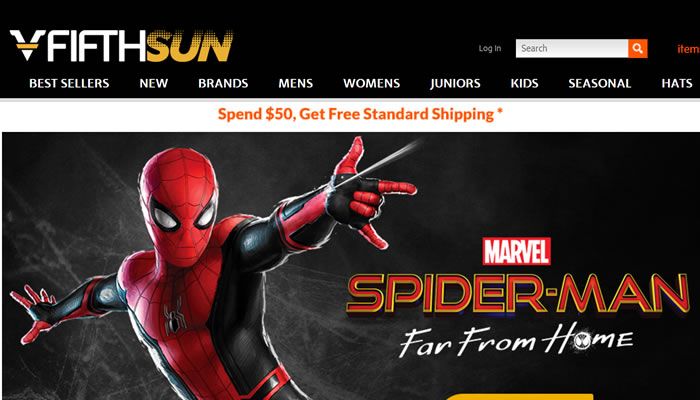Screen dimensions: 700x400
Task: Open the Log In link
Action: [490, 48]
